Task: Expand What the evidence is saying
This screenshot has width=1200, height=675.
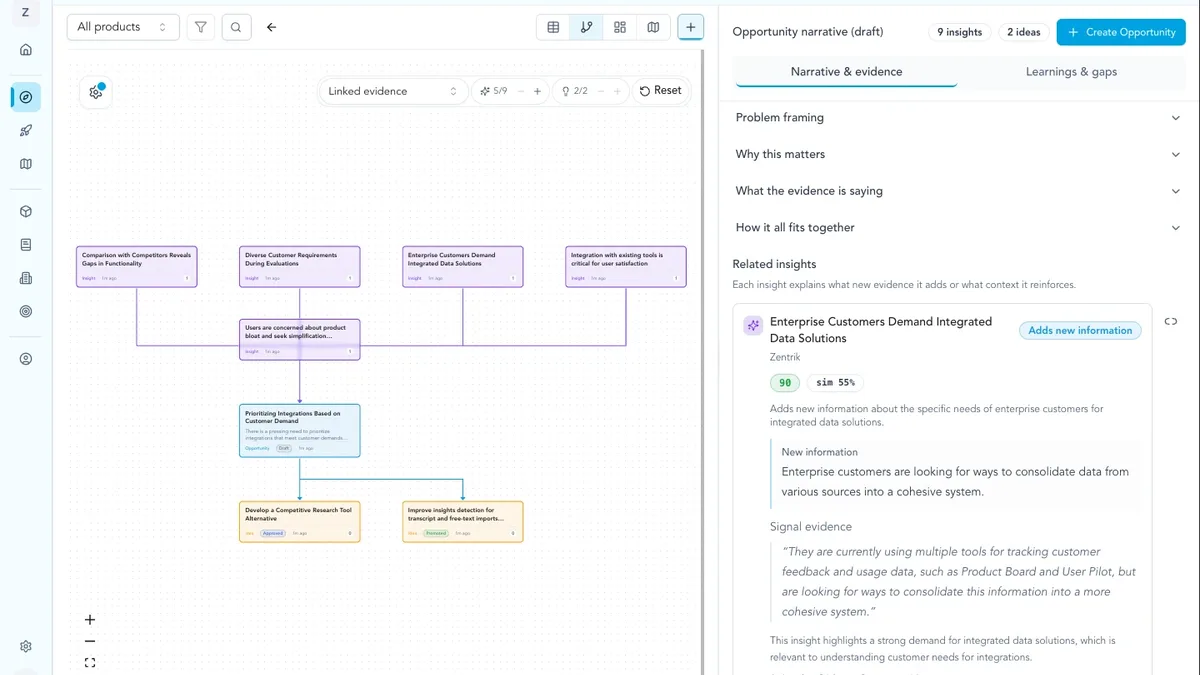Action: (958, 191)
